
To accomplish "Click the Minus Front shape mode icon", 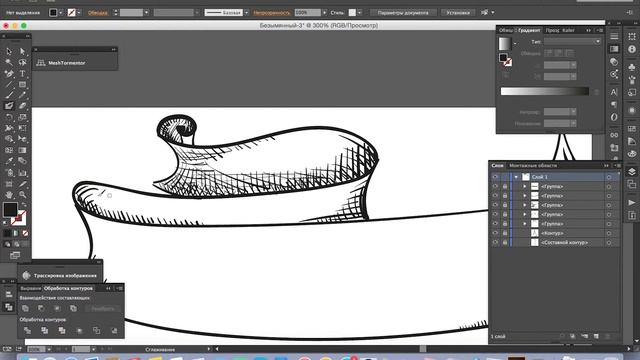I will pos(41,309).
